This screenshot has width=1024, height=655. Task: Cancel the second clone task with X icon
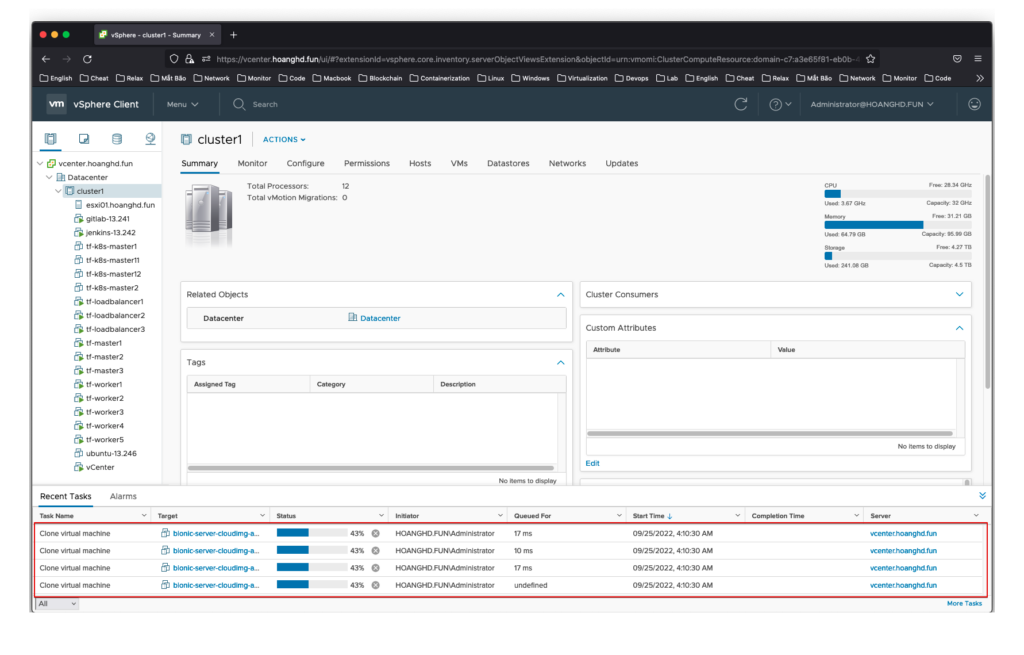click(x=376, y=551)
